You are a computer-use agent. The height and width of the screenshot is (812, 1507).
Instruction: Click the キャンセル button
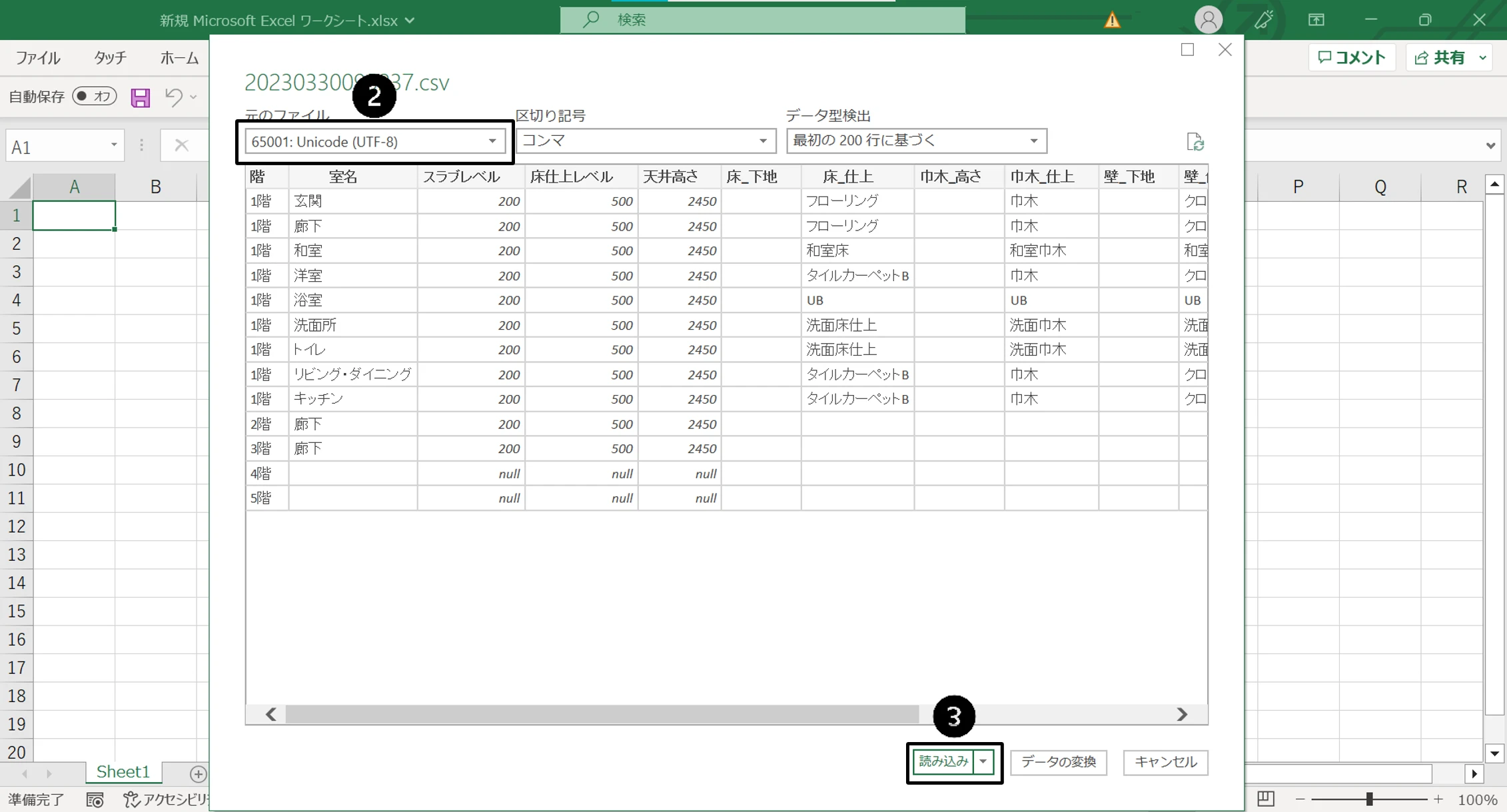[x=1165, y=762]
